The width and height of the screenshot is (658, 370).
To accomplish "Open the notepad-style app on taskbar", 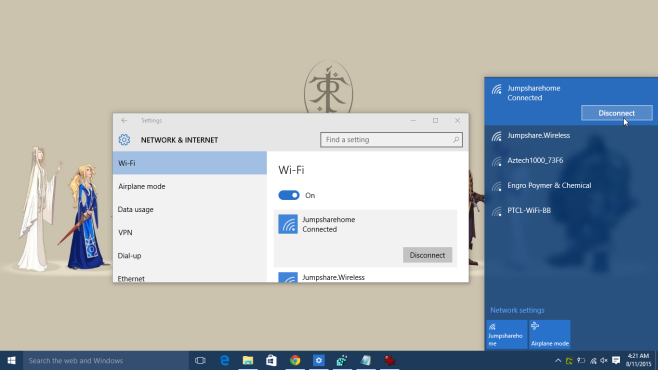I will (366, 360).
